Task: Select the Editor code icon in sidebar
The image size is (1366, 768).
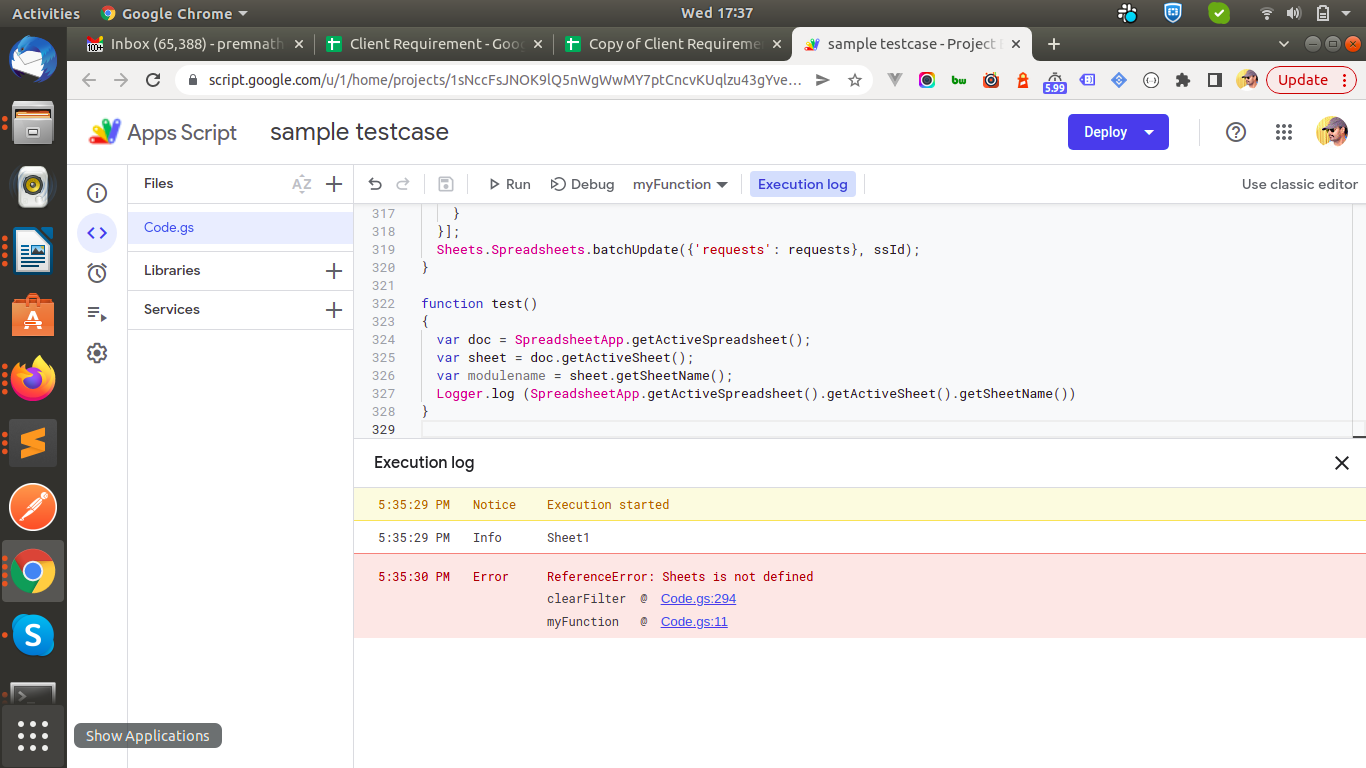Action: 97,233
